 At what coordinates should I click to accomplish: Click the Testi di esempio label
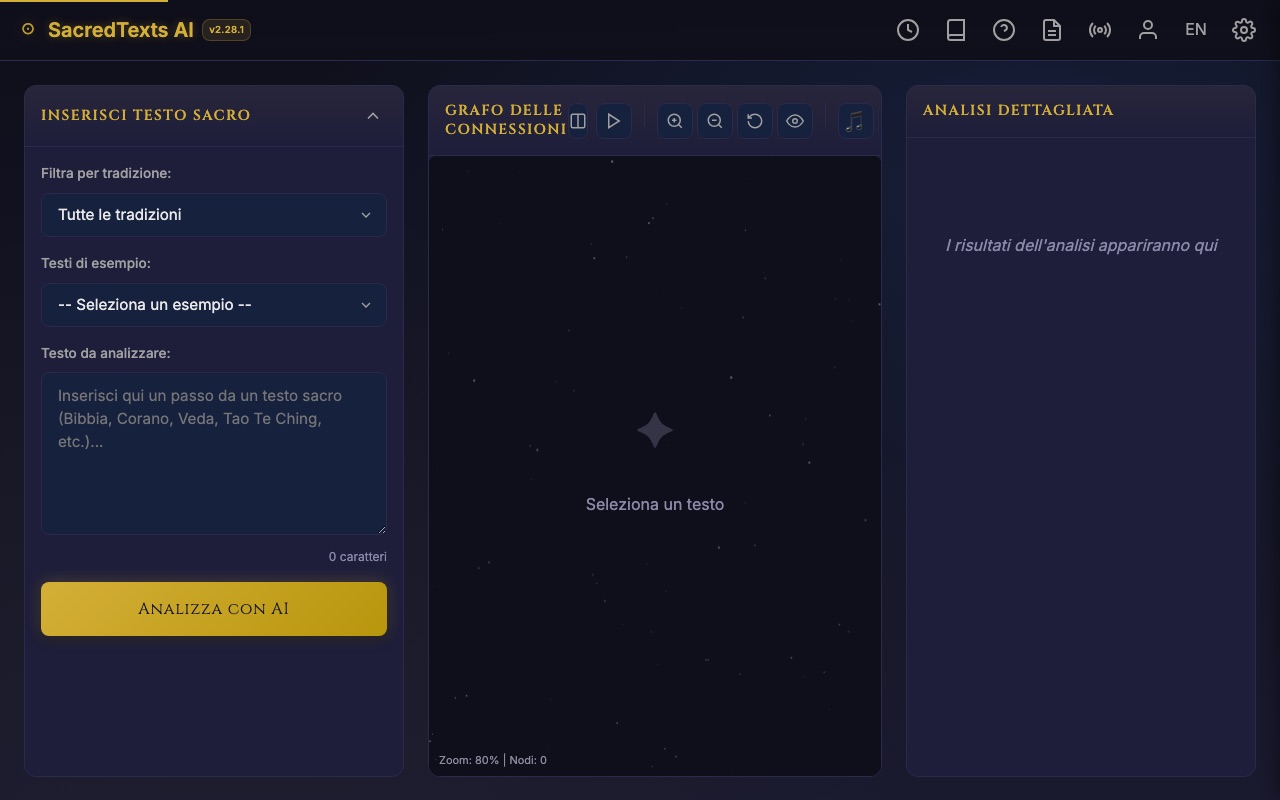[x=96, y=264]
